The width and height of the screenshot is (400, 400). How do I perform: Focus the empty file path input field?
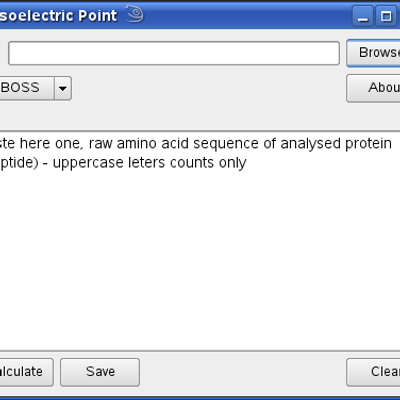174,53
